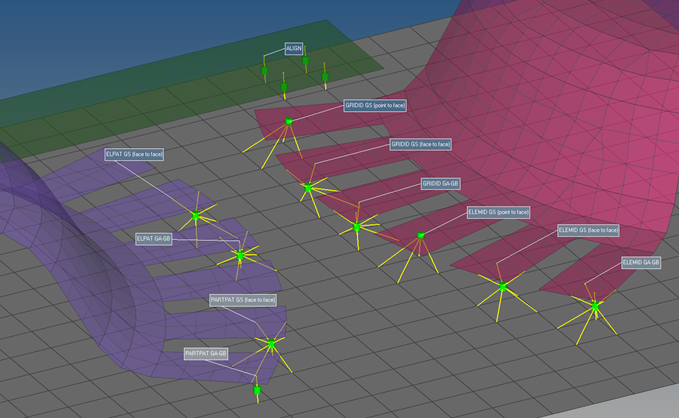Pick the ALIGN connector attached to the label leader
This screenshot has width=679, height=418.
click(265, 70)
